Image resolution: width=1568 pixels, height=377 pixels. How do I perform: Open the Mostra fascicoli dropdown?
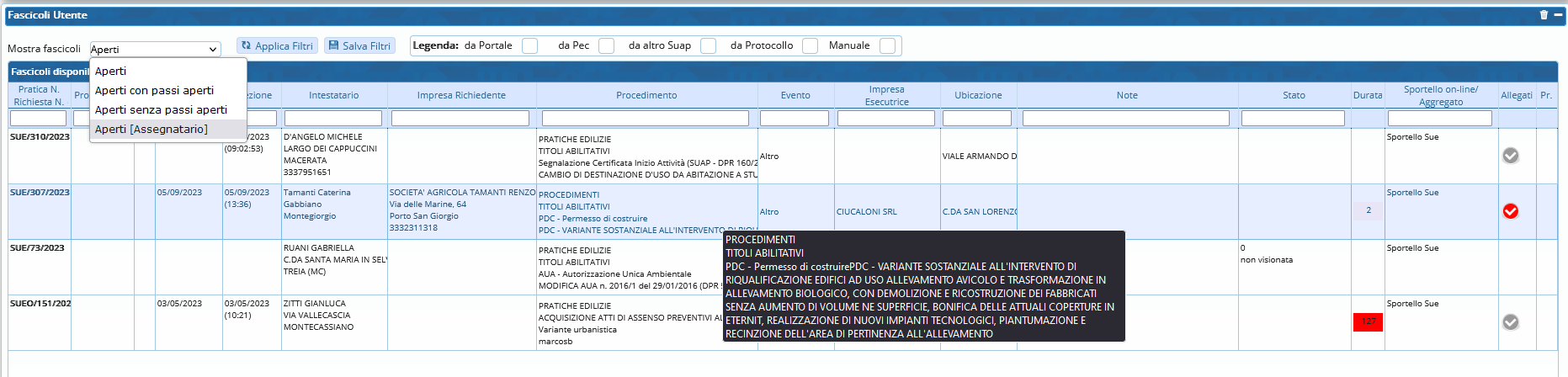tap(155, 50)
